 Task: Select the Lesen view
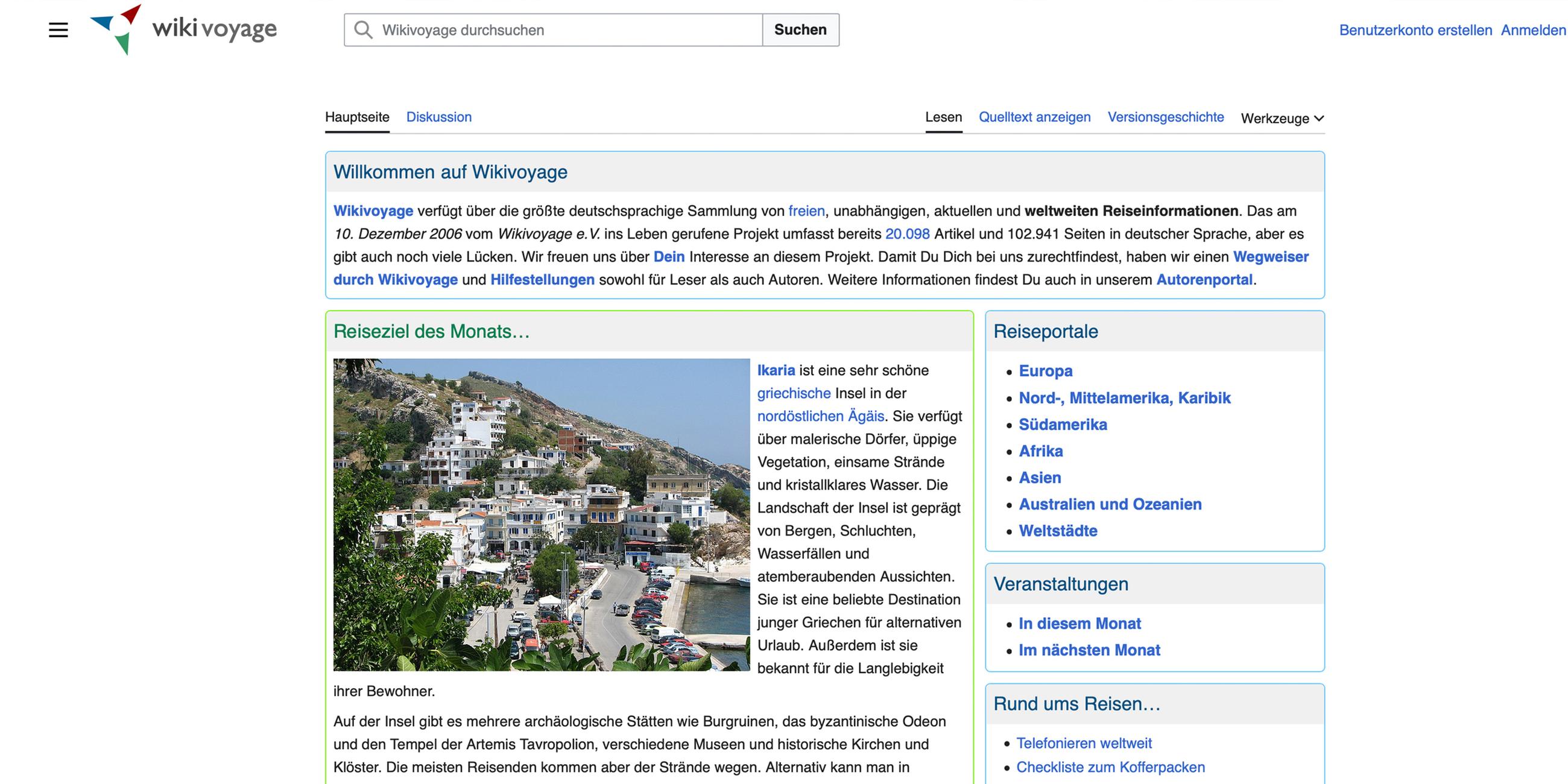tap(943, 117)
